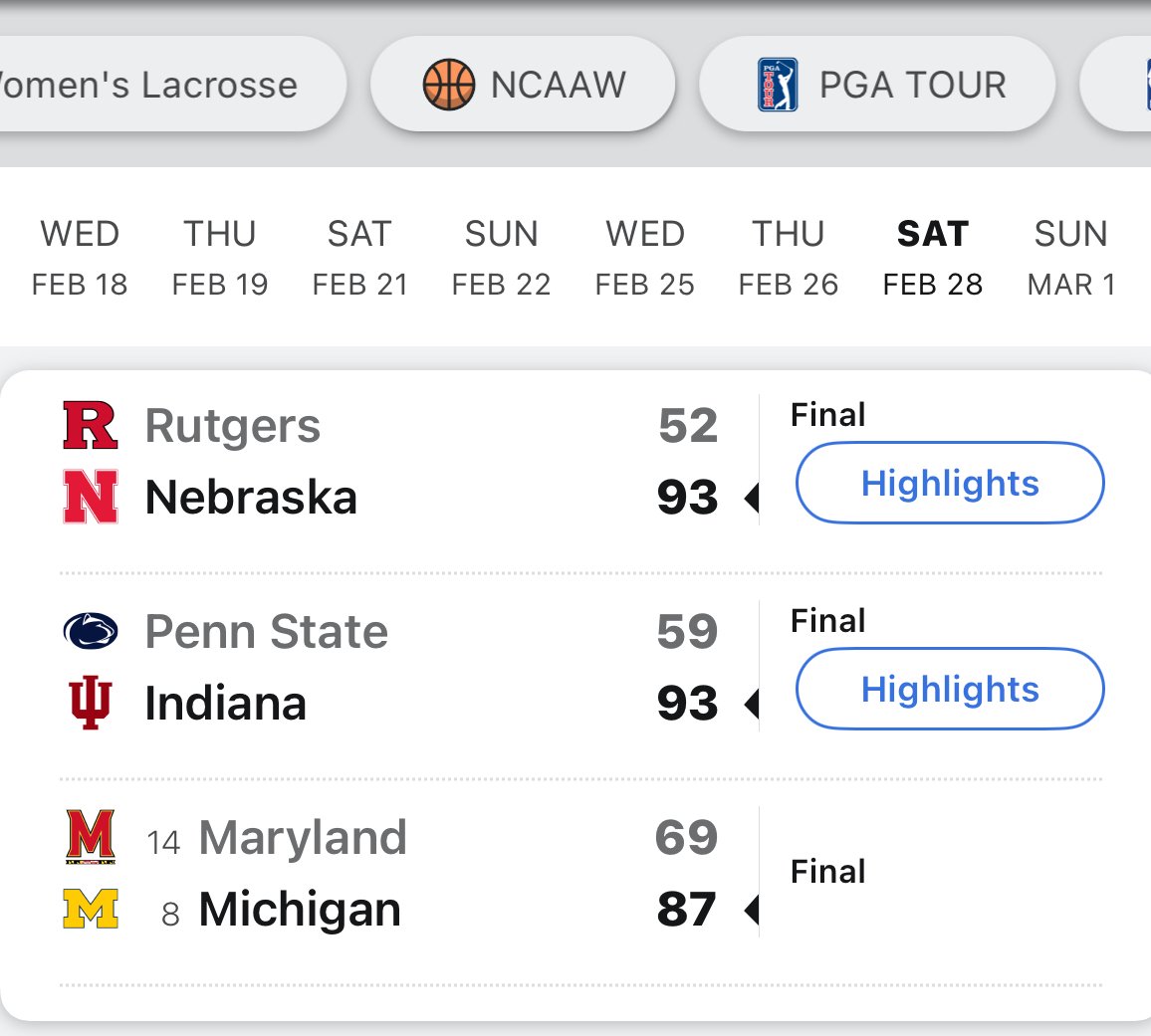Image resolution: width=1151 pixels, height=1036 pixels.
Task: Open the PGA TOUR league chip
Action: tap(877, 85)
